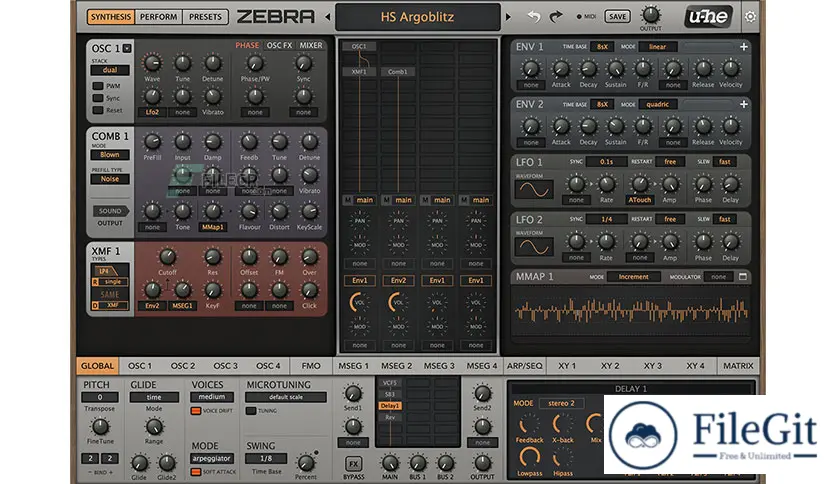This screenshot has width=836, height=484.
Task: Open COMB 1 mode Blown selector
Action: [x=110, y=155]
